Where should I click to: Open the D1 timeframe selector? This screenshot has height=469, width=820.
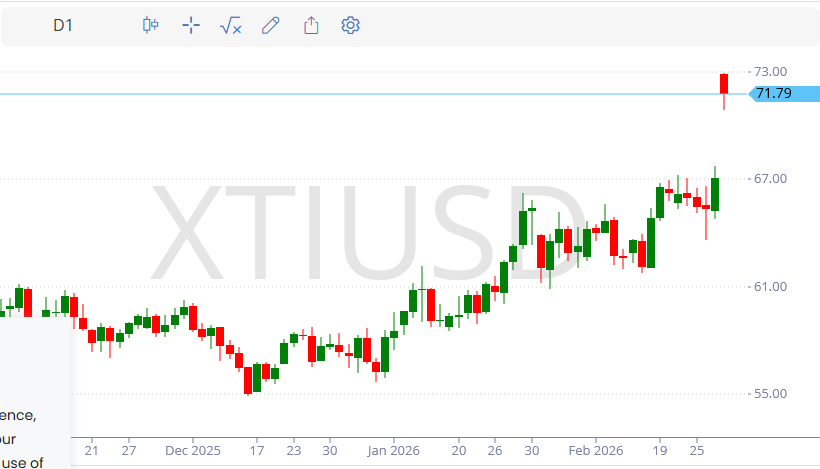tap(63, 25)
